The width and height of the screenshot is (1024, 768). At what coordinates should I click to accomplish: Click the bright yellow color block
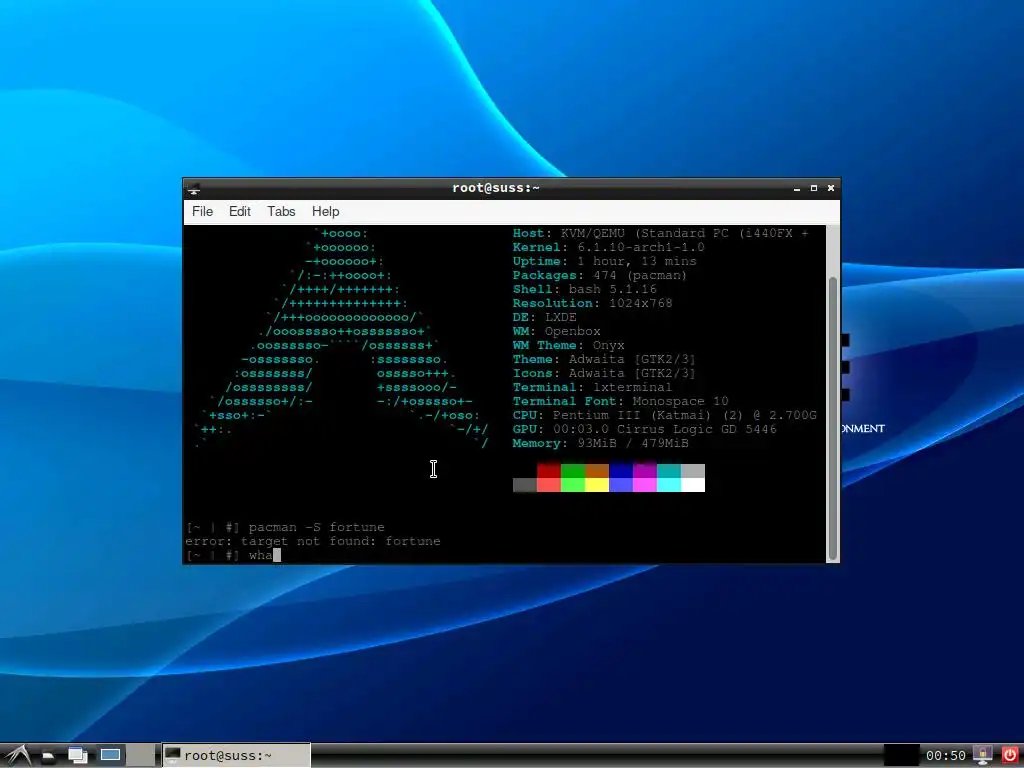pyautogui.click(x=597, y=485)
